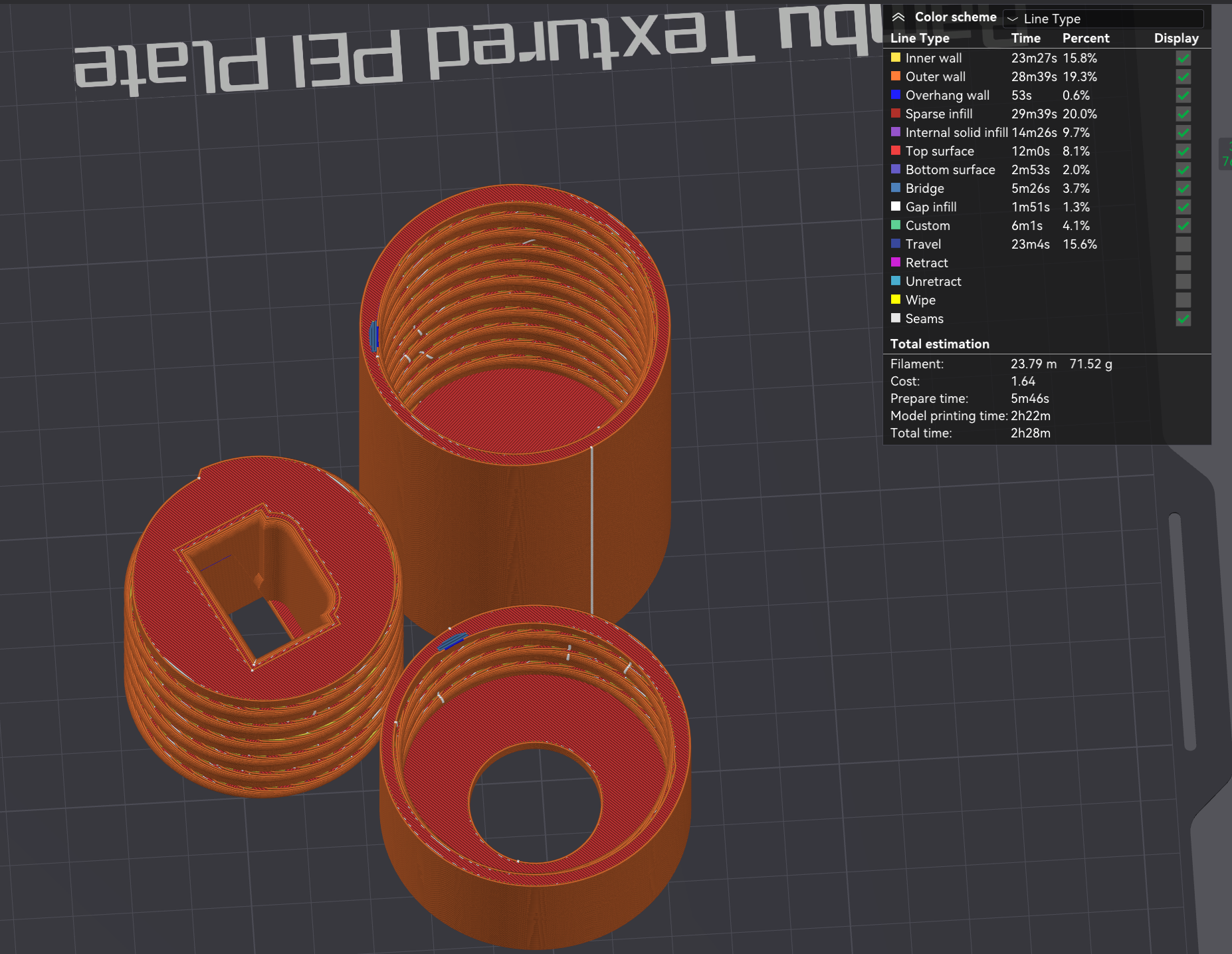The image size is (1232, 954).
Task: Hide Inner wall lines
Action: [x=1183, y=59]
